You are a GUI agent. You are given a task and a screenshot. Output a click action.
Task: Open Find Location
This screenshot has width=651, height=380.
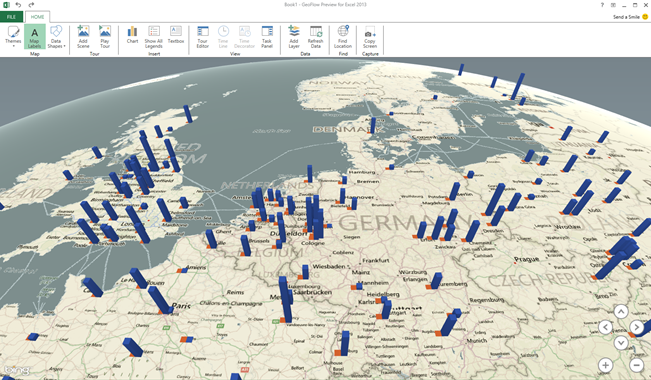point(343,37)
